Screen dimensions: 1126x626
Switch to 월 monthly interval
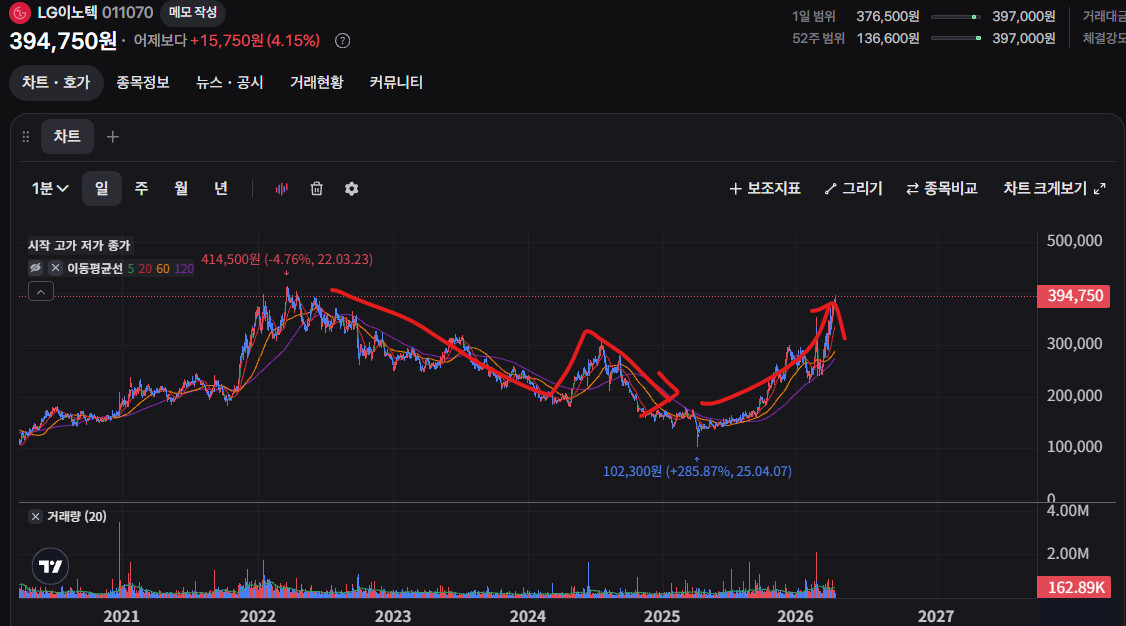[x=181, y=188]
